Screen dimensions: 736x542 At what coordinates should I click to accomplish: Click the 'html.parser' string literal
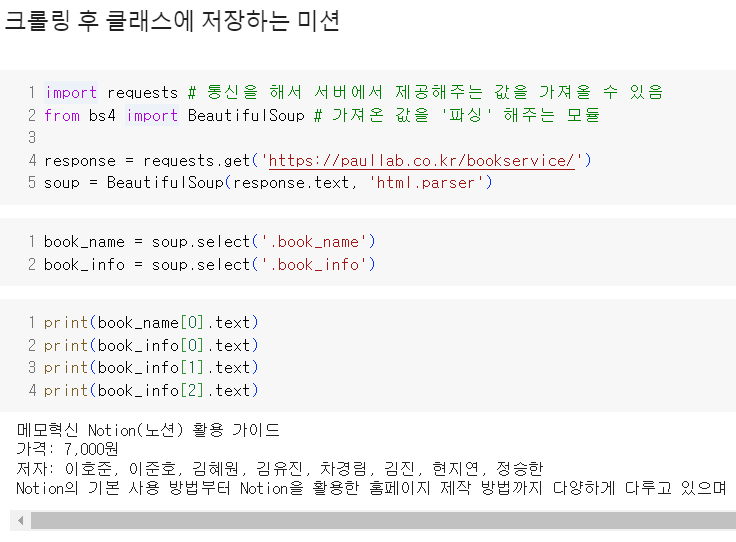click(x=426, y=183)
